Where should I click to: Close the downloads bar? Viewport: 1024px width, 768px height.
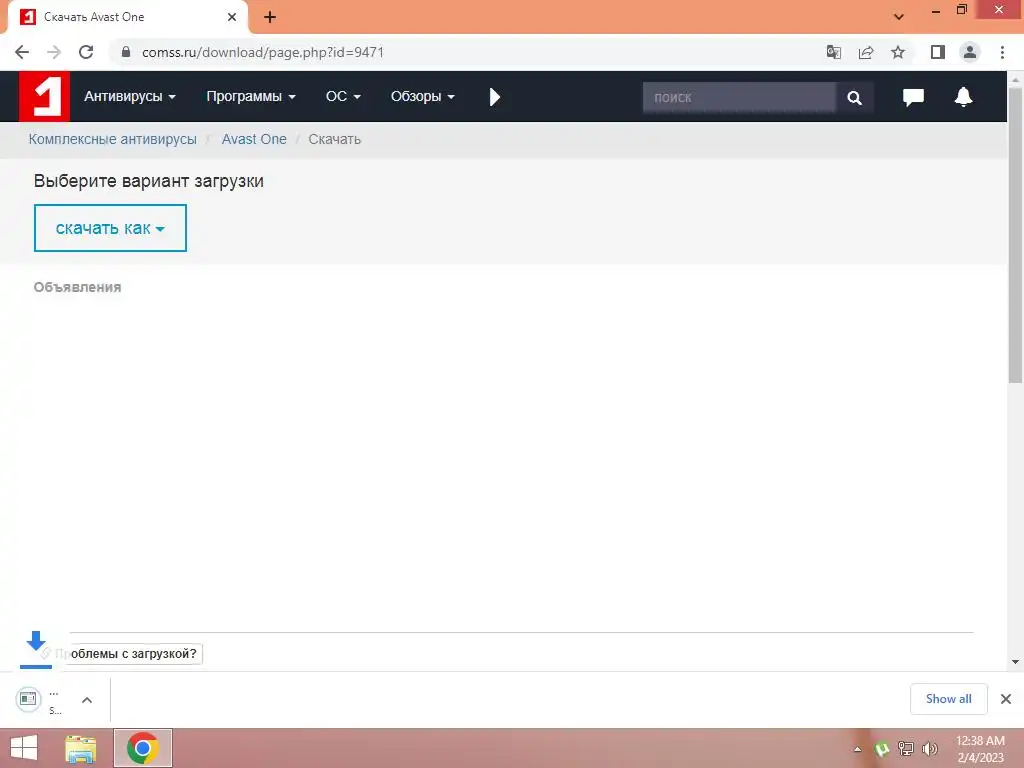[1006, 699]
